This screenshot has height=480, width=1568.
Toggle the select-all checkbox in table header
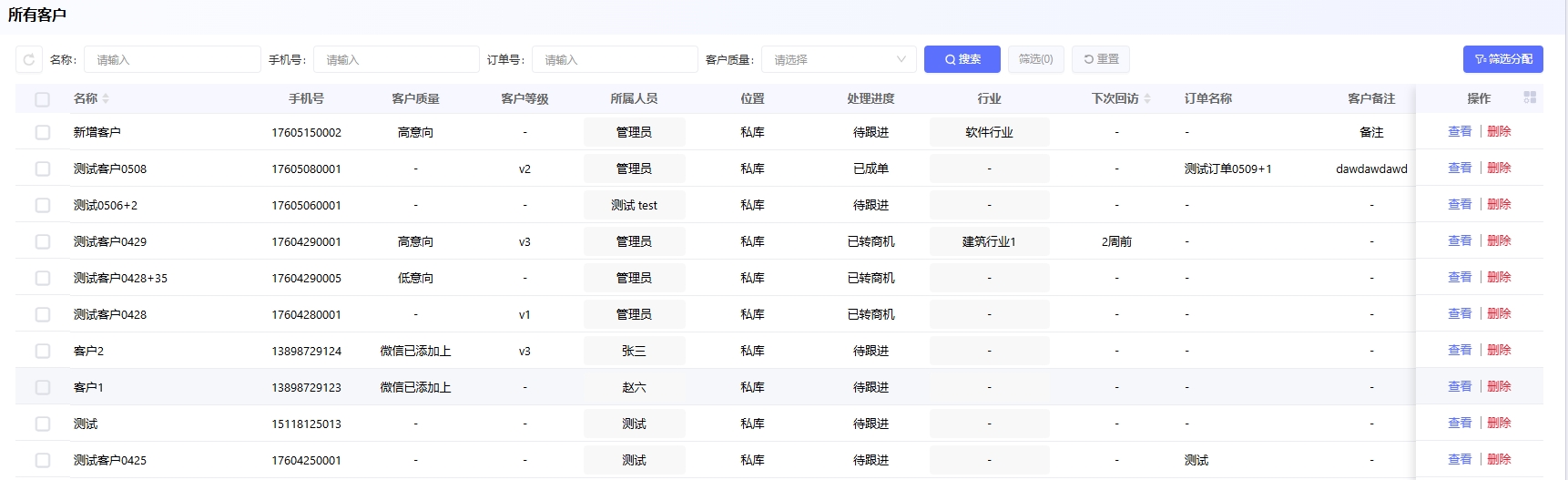(43, 99)
